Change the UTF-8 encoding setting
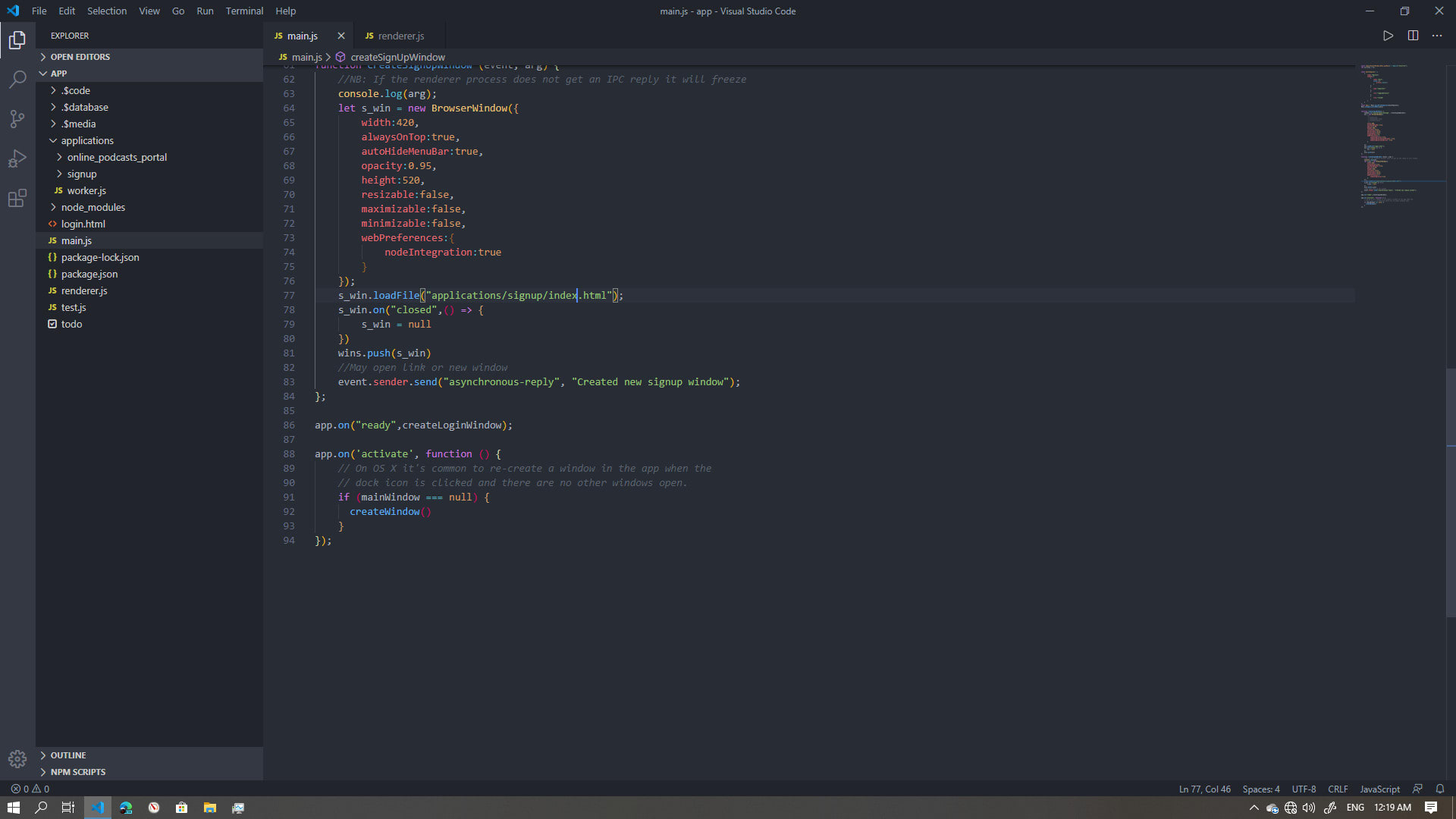Screen dimensions: 1456x819 [x=1304, y=789]
